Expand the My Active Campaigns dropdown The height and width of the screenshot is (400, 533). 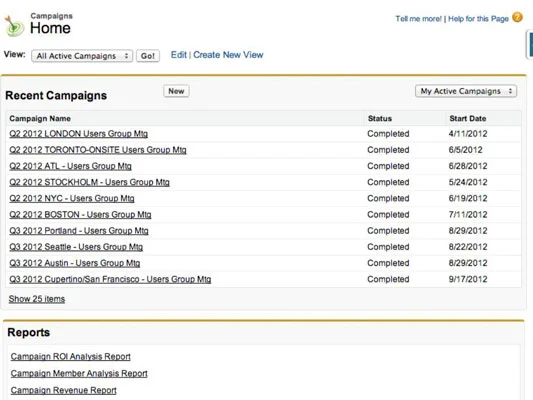(466, 91)
